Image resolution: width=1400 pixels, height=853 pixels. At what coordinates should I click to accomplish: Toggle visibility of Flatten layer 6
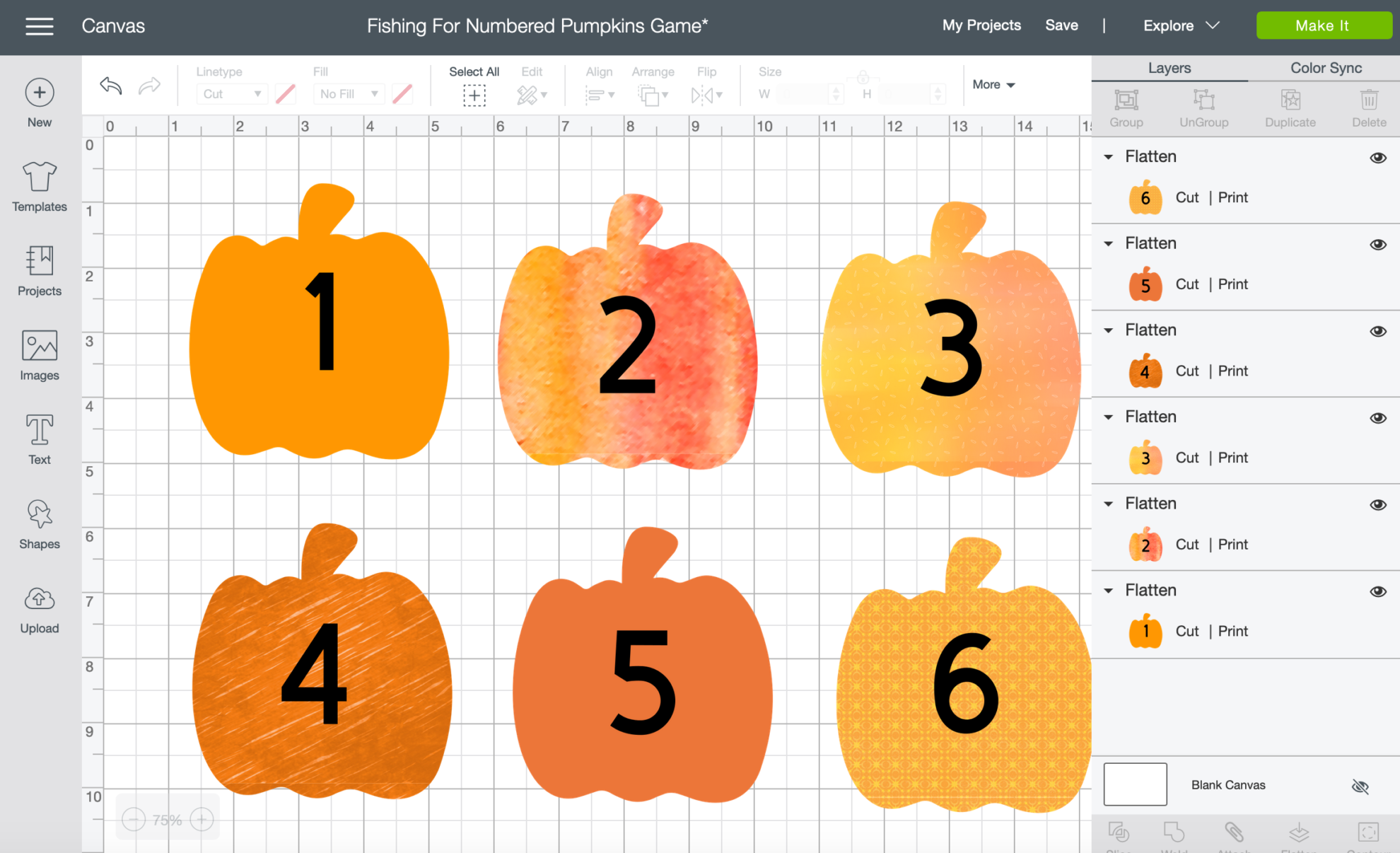coord(1381,156)
